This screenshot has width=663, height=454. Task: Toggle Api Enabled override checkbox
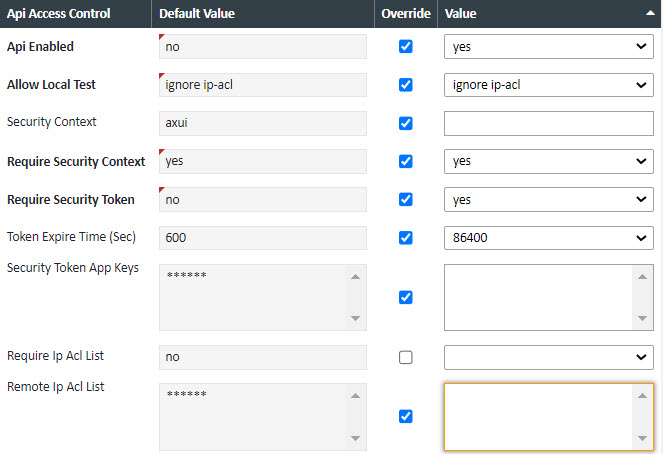tap(406, 47)
